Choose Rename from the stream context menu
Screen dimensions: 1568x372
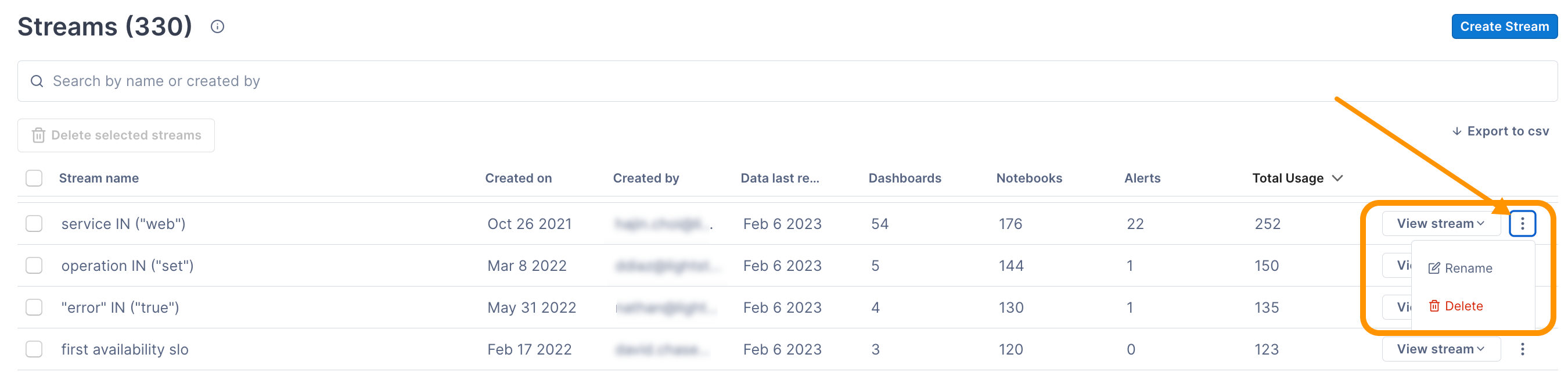[x=1468, y=269]
